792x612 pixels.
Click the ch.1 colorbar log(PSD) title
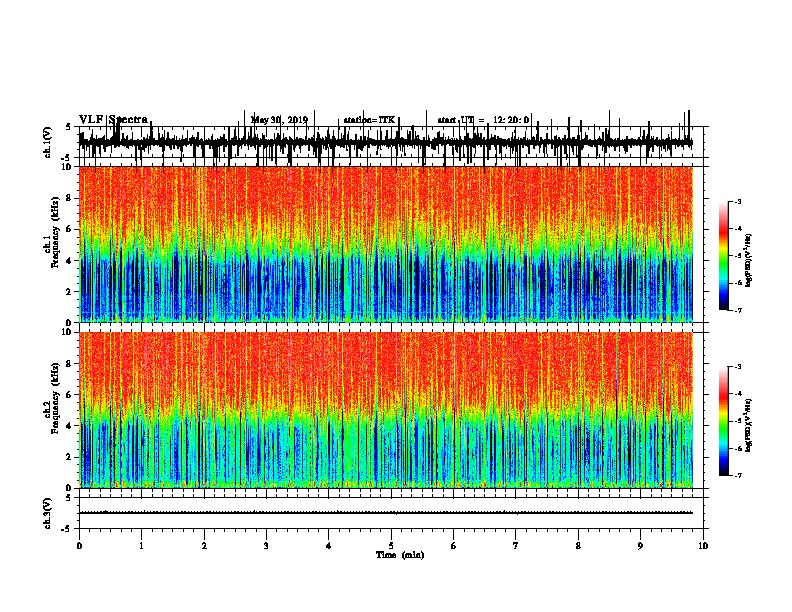pos(749,261)
